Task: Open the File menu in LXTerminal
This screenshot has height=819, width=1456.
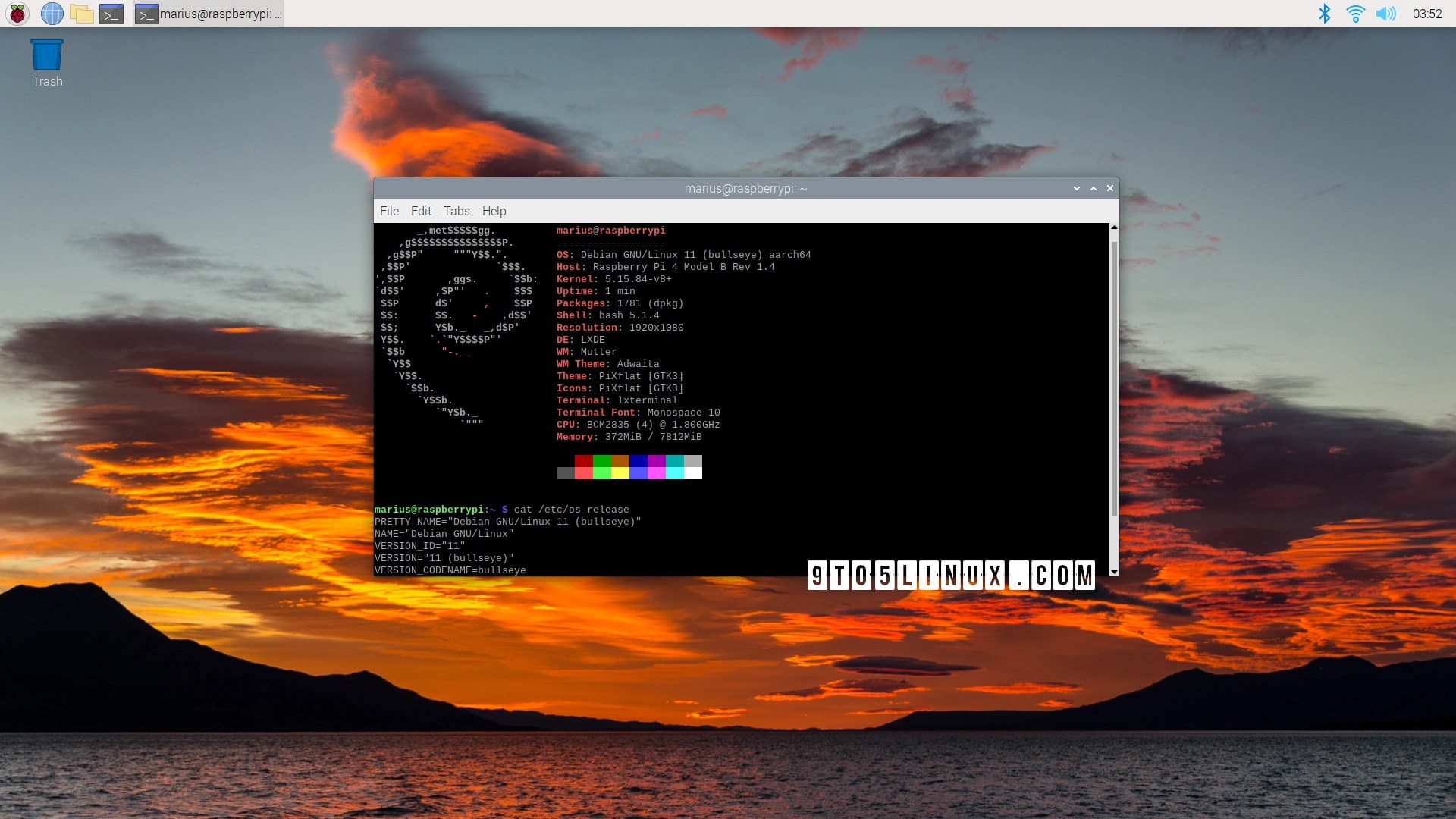Action: point(389,211)
